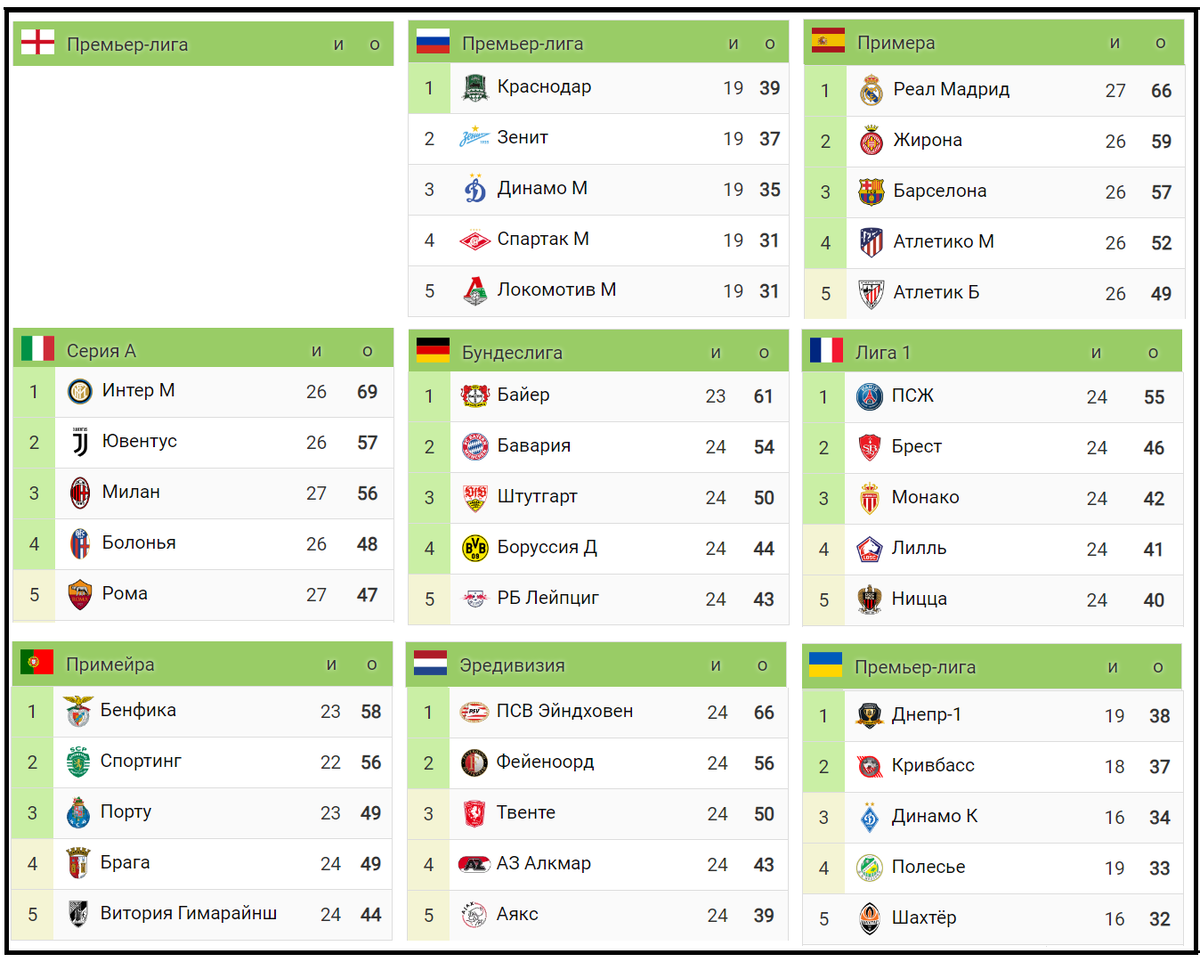Open the Серия А league header

click(101, 351)
